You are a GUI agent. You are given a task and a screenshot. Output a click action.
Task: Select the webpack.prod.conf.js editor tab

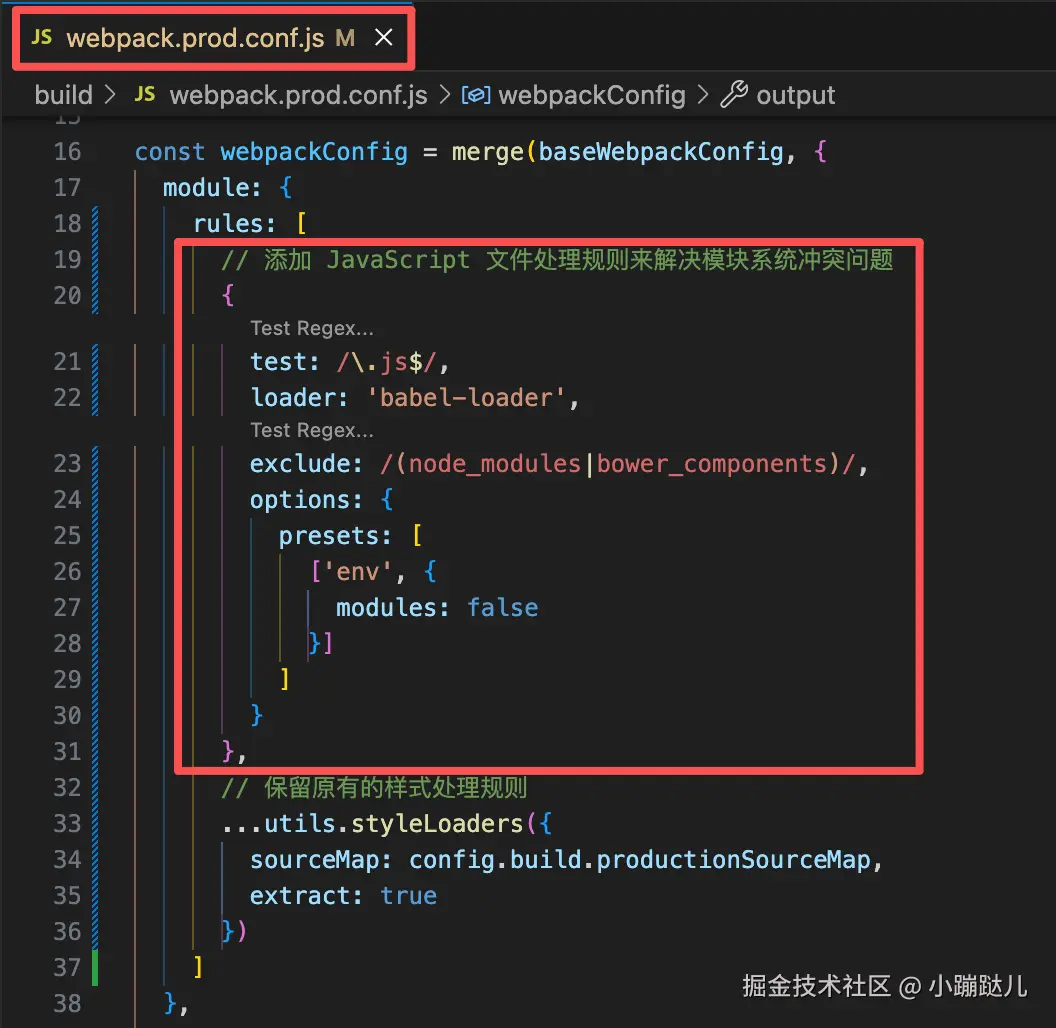[x=213, y=37]
